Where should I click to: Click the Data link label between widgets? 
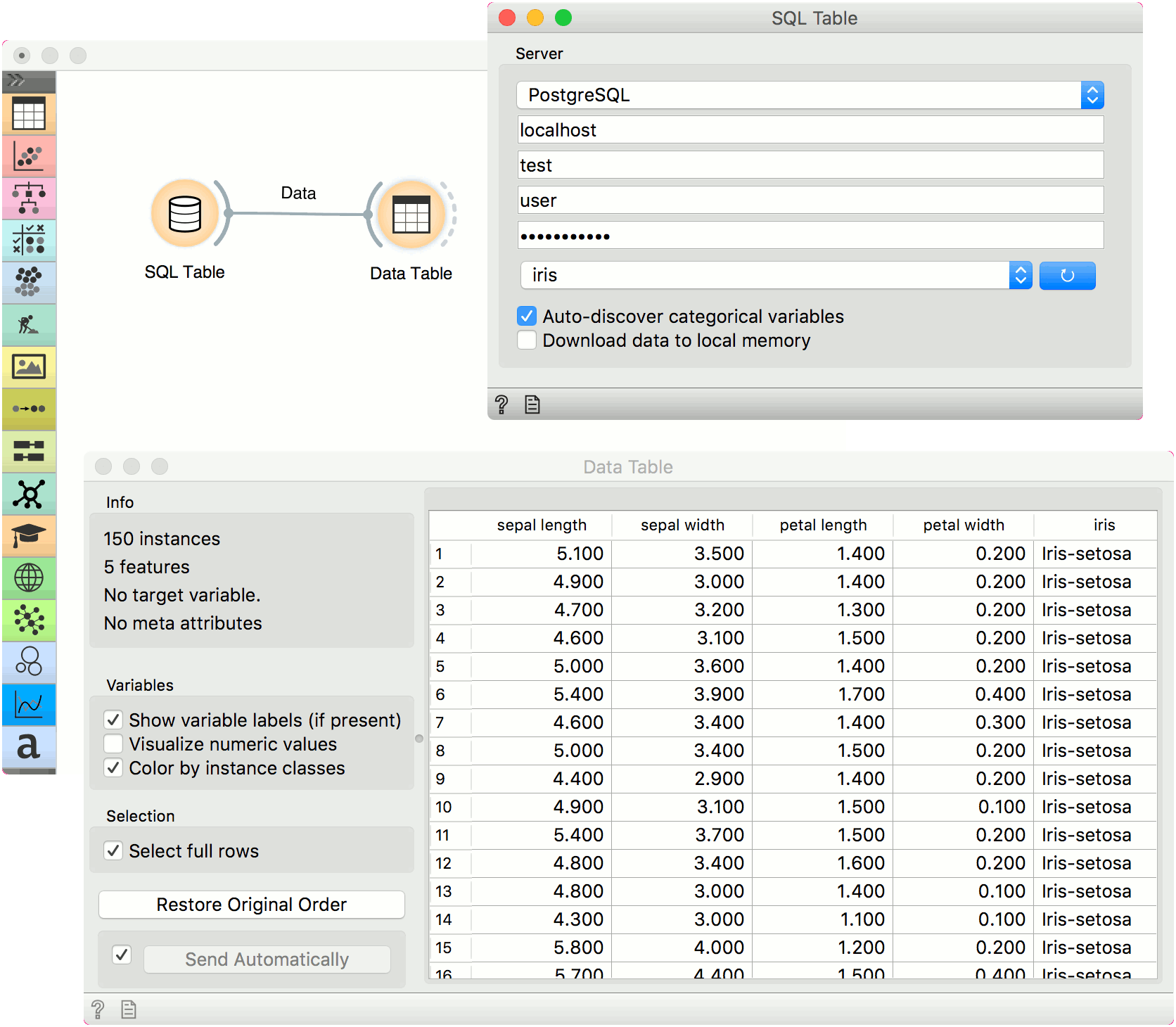298,193
